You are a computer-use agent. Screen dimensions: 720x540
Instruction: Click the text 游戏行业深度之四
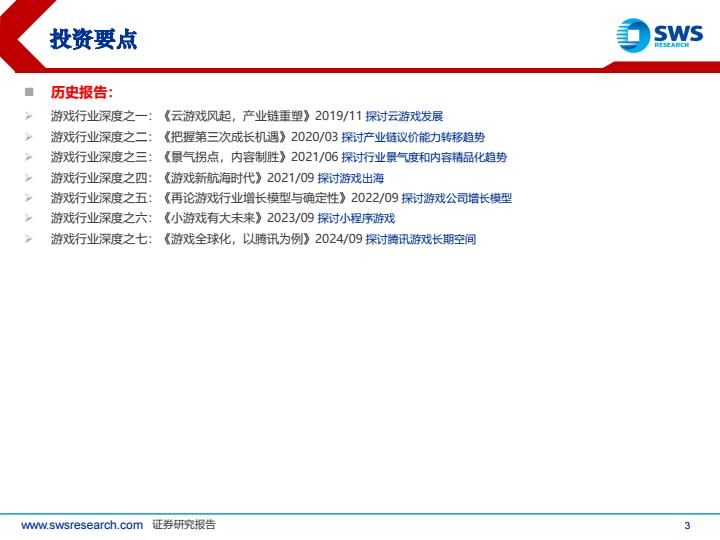click(98, 178)
